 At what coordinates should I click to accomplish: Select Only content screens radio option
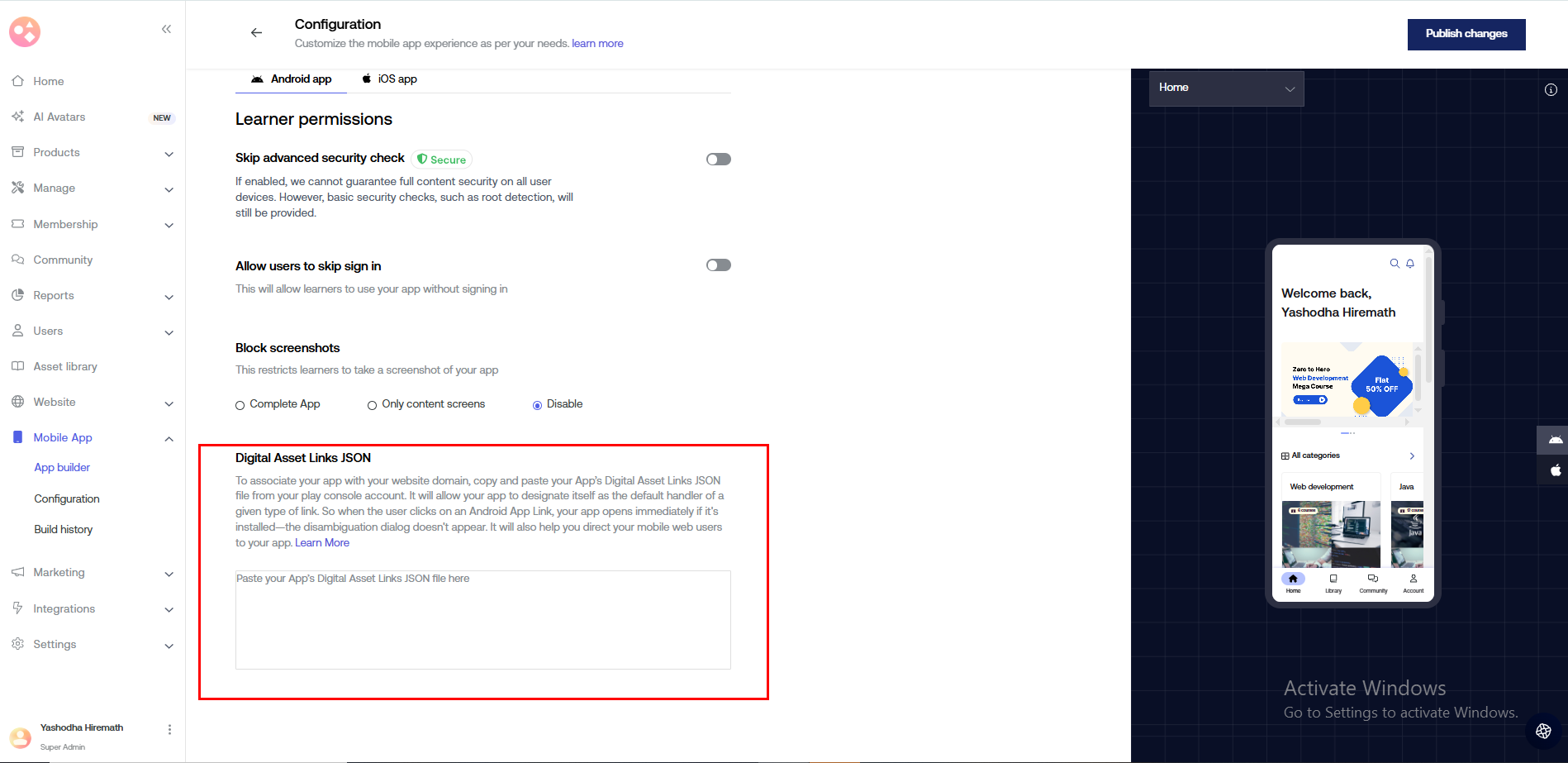(373, 405)
